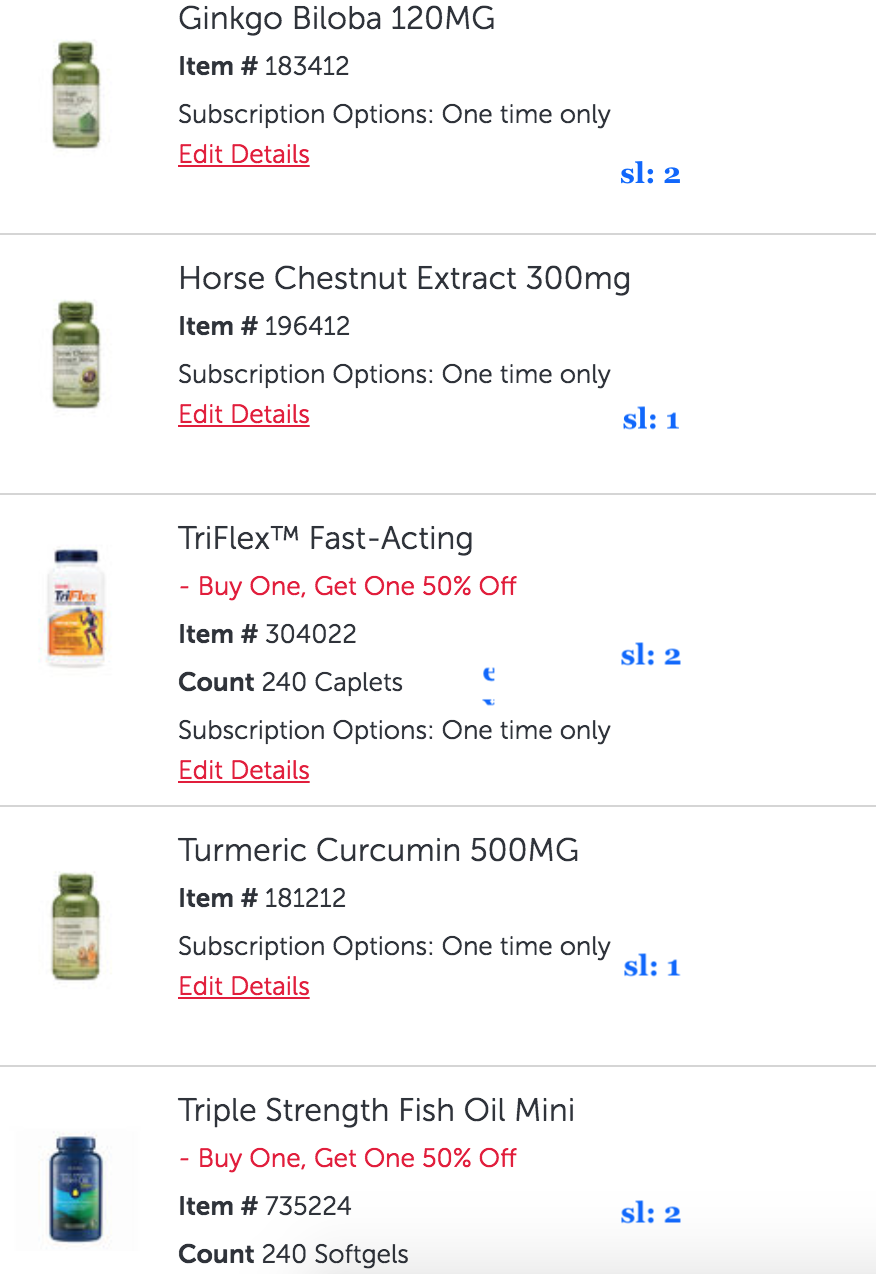This screenshot has height=1274, width=876.
Task: Select the 'sl: 1' quantity beside Turmeric Curcumin
Action: (651, 967)
